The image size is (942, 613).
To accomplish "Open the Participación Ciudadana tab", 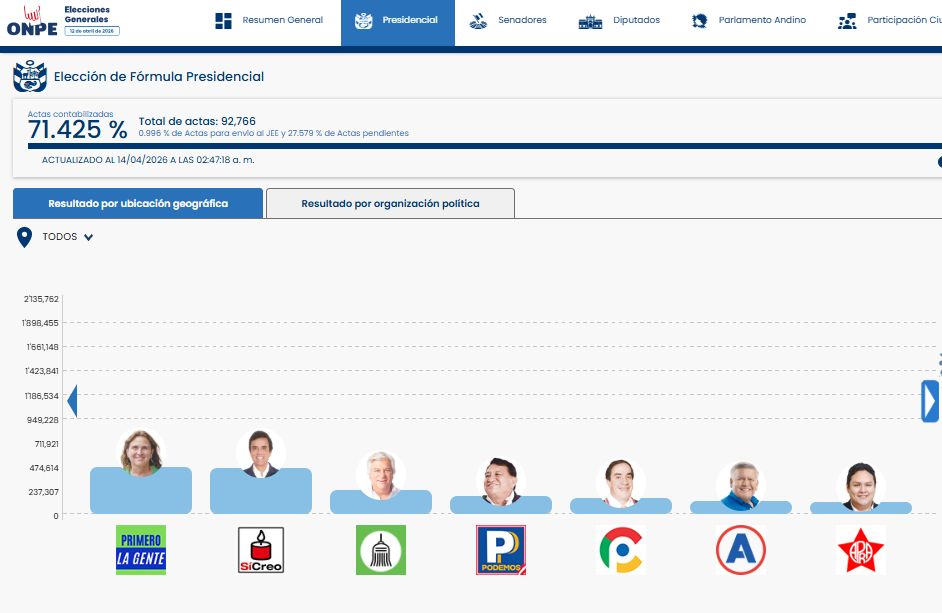I will 889,20.
